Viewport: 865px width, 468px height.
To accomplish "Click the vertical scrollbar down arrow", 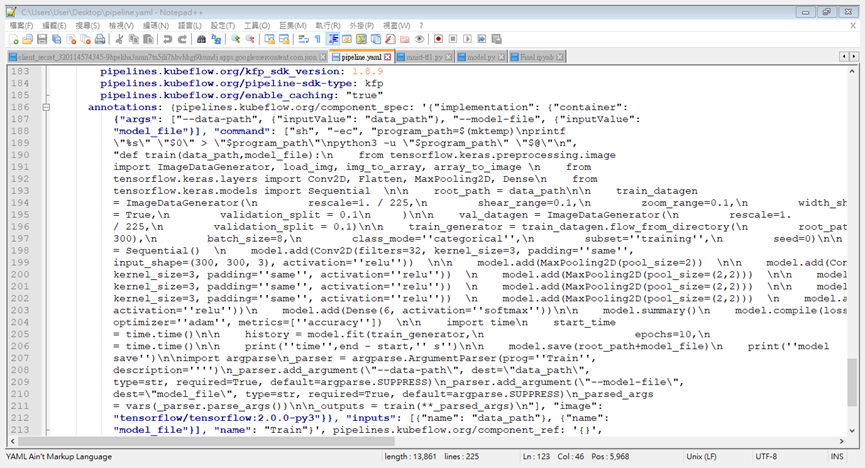I will tap(852, 430).
